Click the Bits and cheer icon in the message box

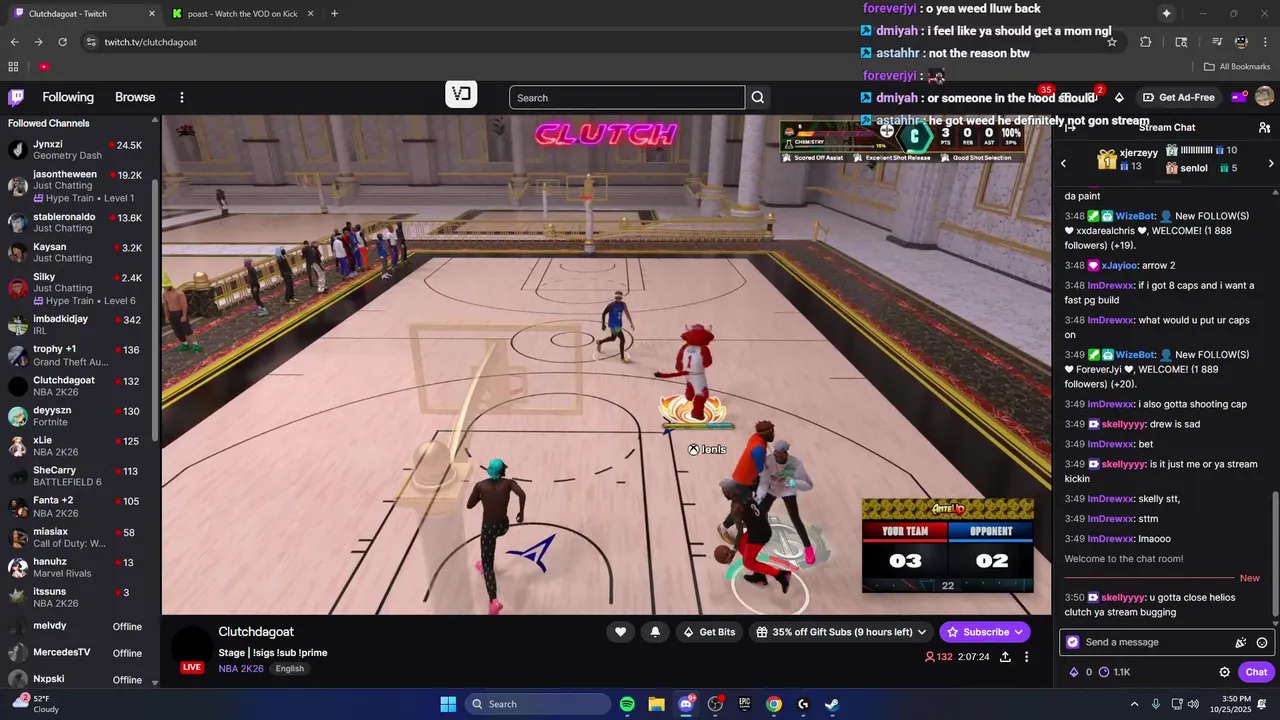1241,642
